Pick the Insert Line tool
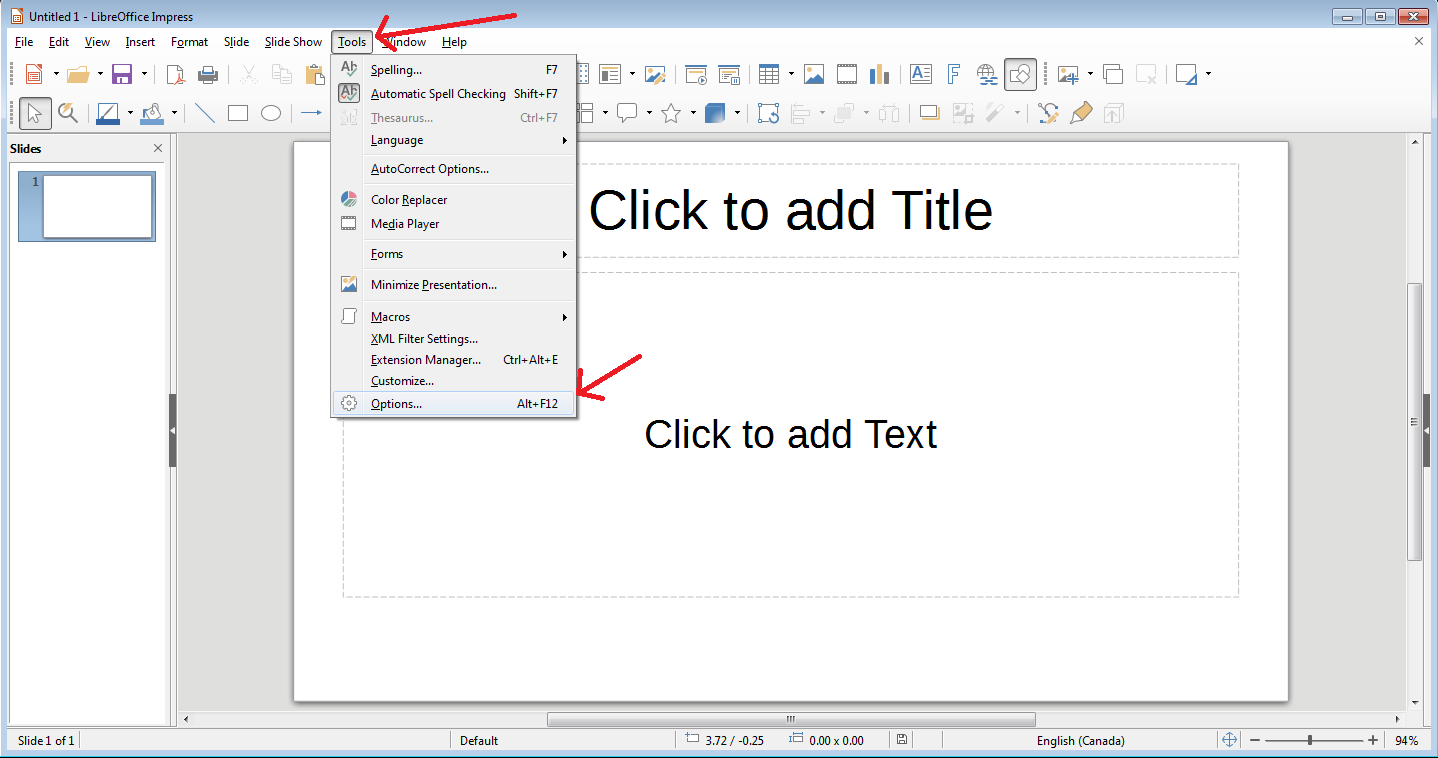Screen dimensions: 1438x758 205,113
